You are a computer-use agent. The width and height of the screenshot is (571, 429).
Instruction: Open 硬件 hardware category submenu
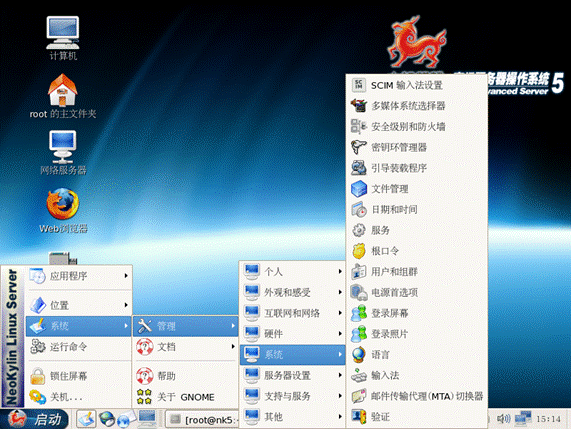292,334
